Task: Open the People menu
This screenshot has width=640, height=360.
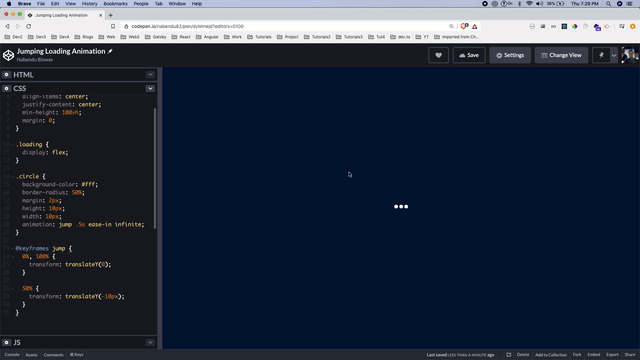Action: [141, 4]
